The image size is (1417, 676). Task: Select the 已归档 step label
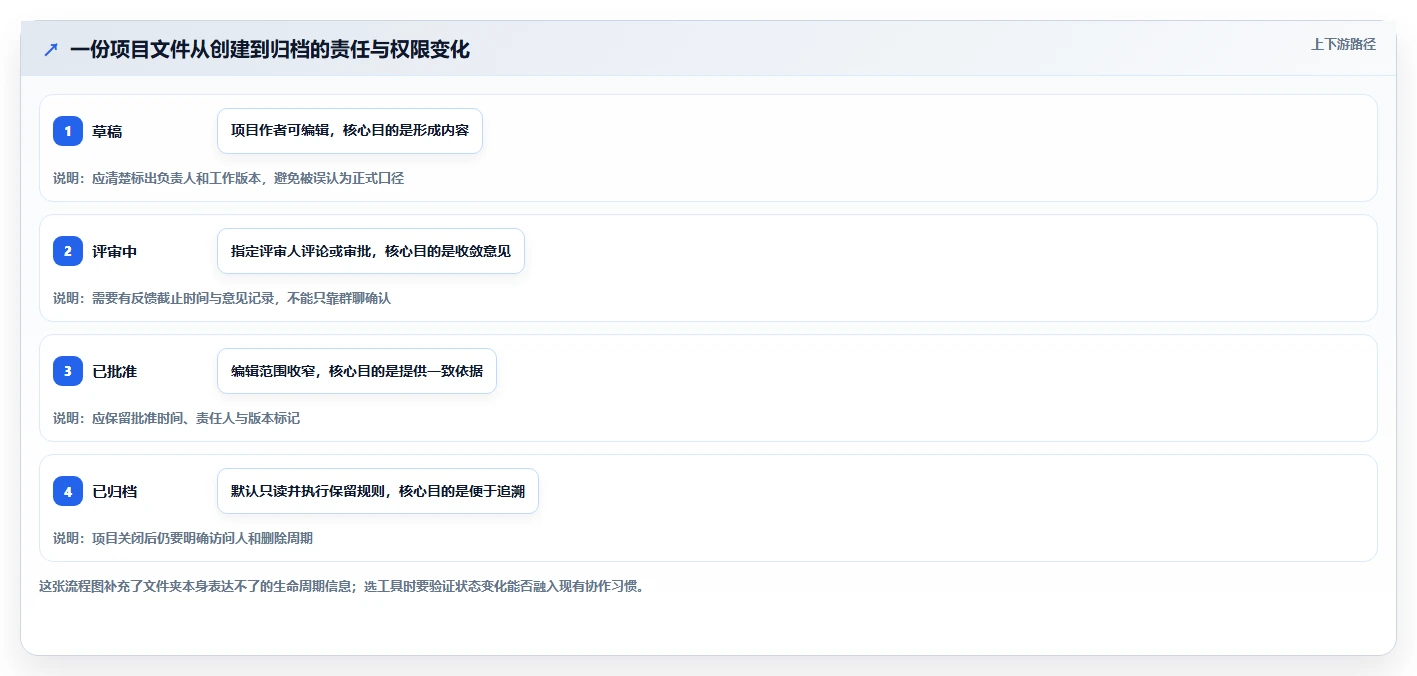(x=114, y=491)
